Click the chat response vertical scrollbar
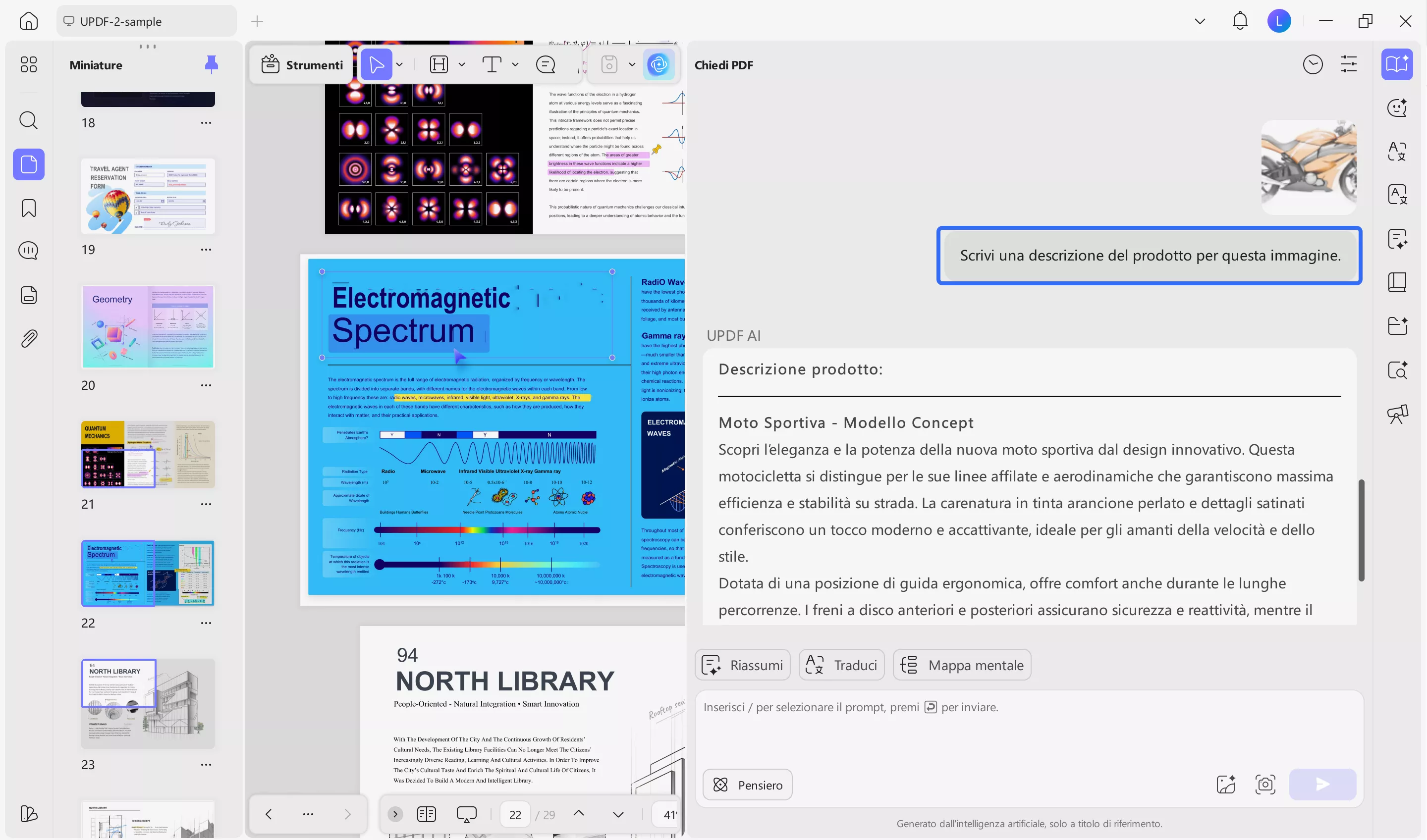The height and width of the screenshot is (840, 1427). point(1361,530)
